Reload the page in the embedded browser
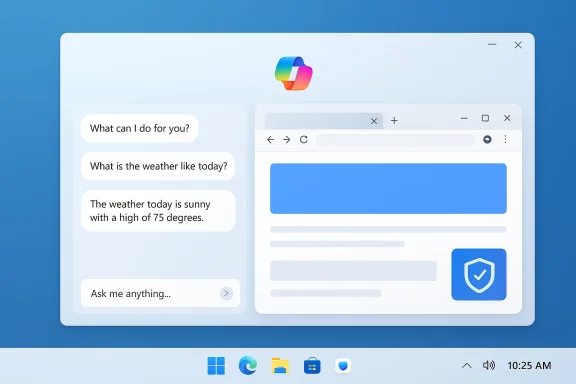This screenshot has width=576, height=384. 303,140
